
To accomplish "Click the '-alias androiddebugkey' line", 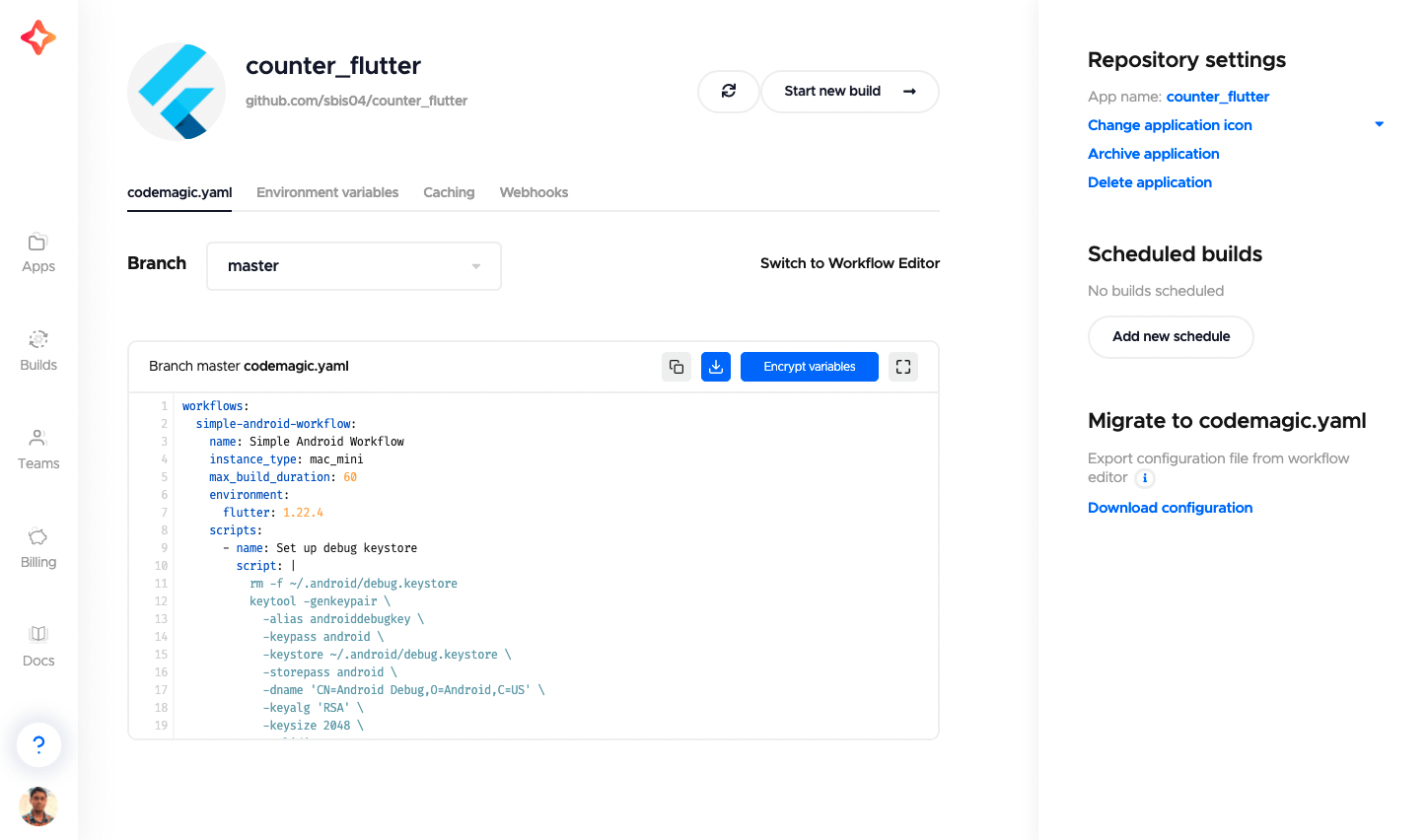I will [343, 619].
